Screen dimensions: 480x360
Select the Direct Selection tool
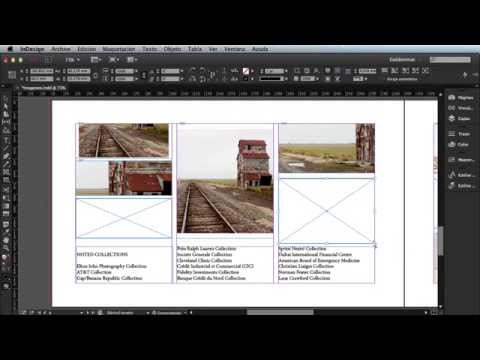point(6,107)
